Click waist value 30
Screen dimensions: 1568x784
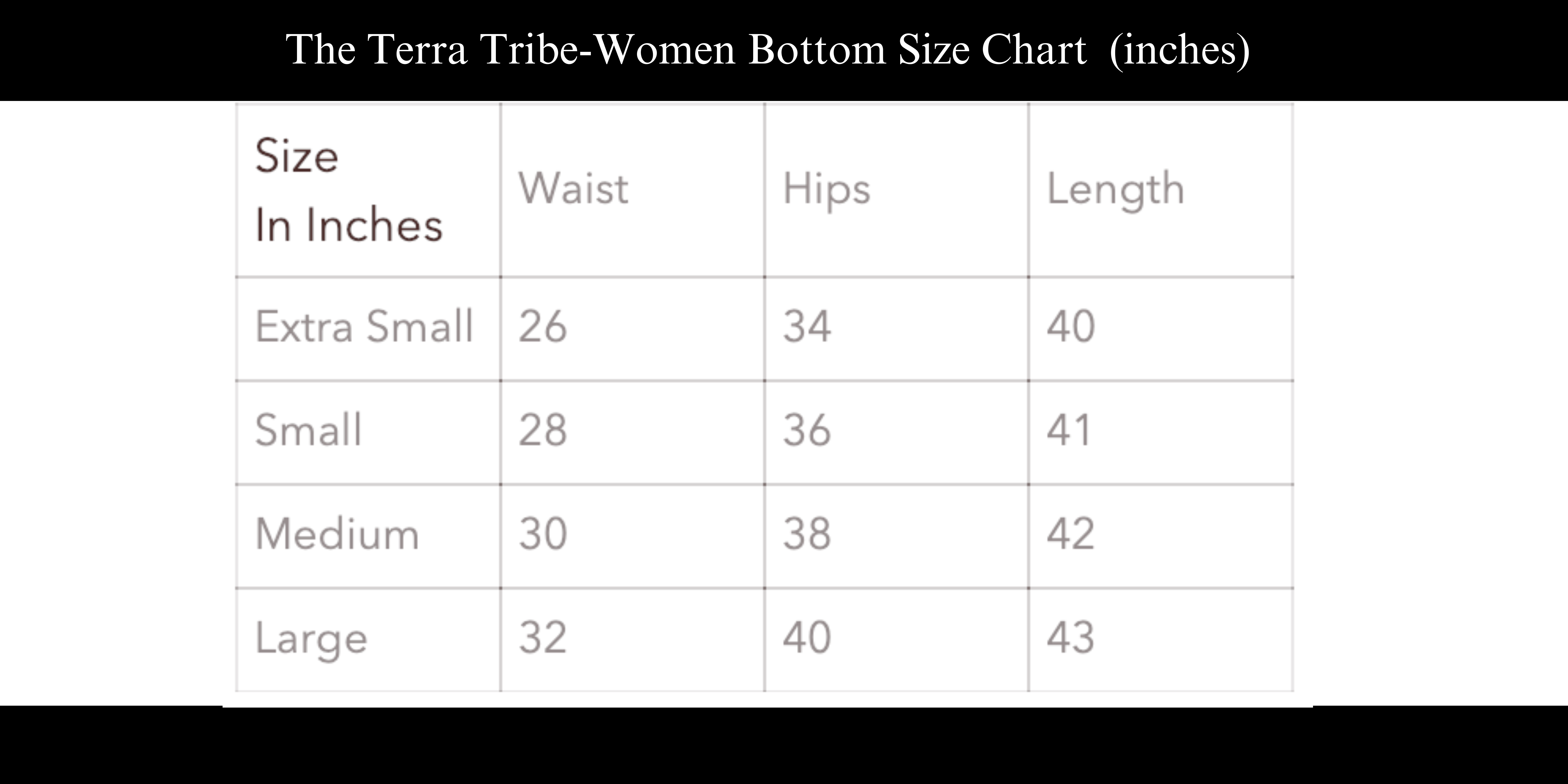click(543, 534)
